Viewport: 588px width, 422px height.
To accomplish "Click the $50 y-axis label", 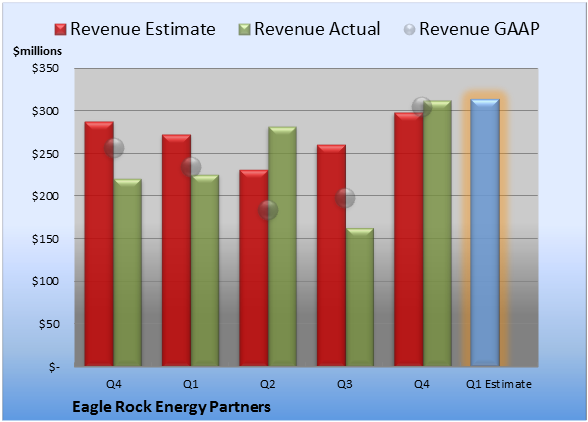I will [x=49, y=324].
